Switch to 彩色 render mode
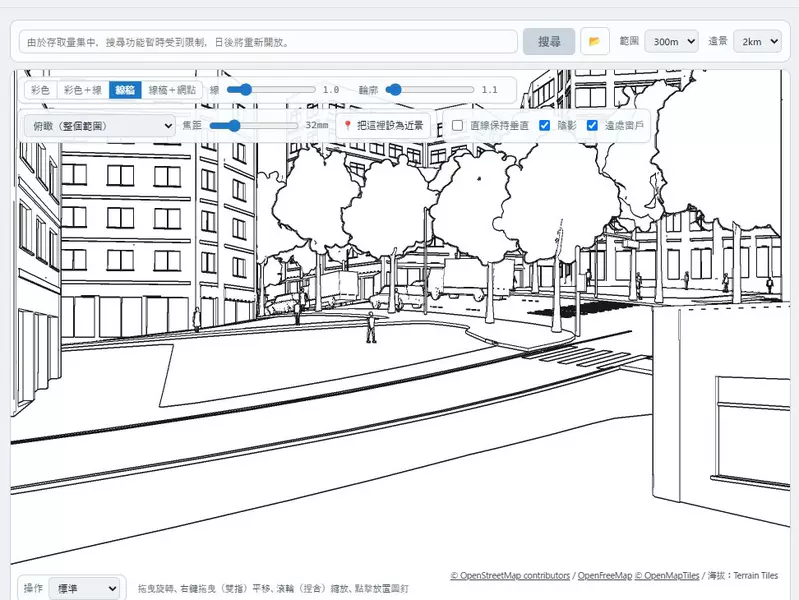Screen dimensions: 799x600 40,90
